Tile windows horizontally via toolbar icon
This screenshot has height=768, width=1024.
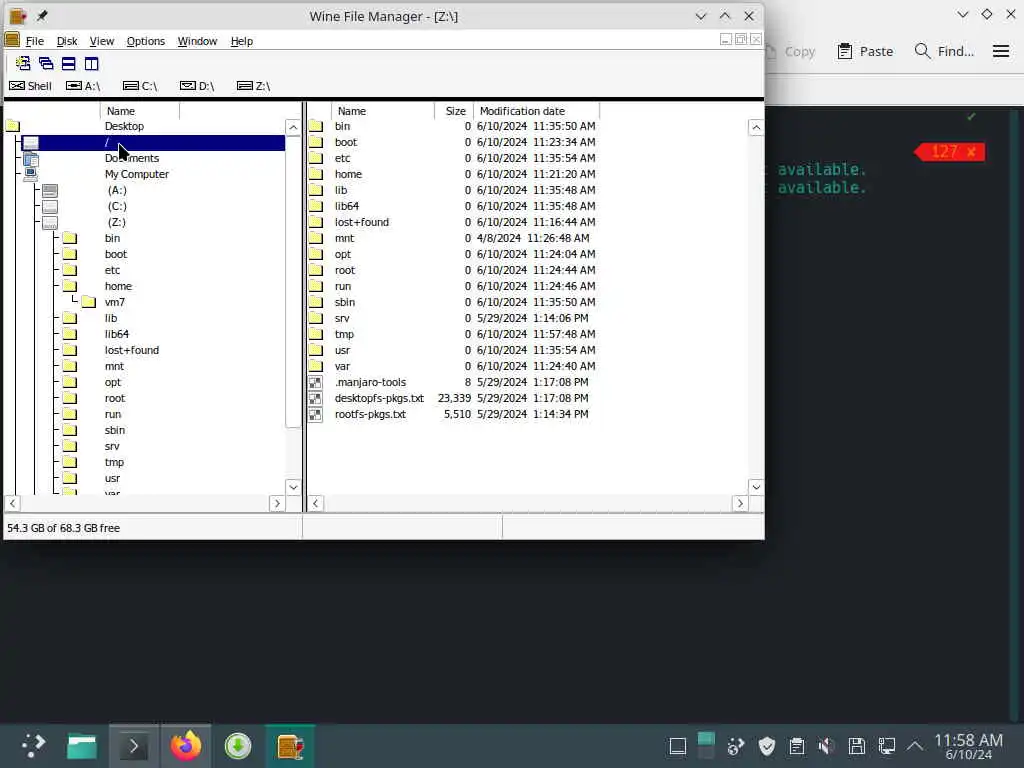(x=69, y=63)
